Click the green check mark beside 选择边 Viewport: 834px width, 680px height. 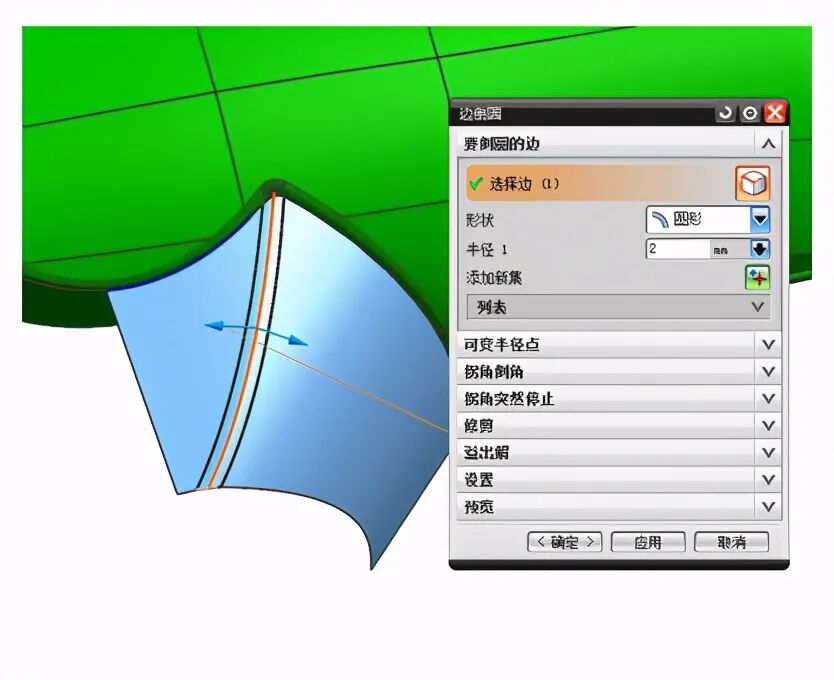click(x=477, y=184)
